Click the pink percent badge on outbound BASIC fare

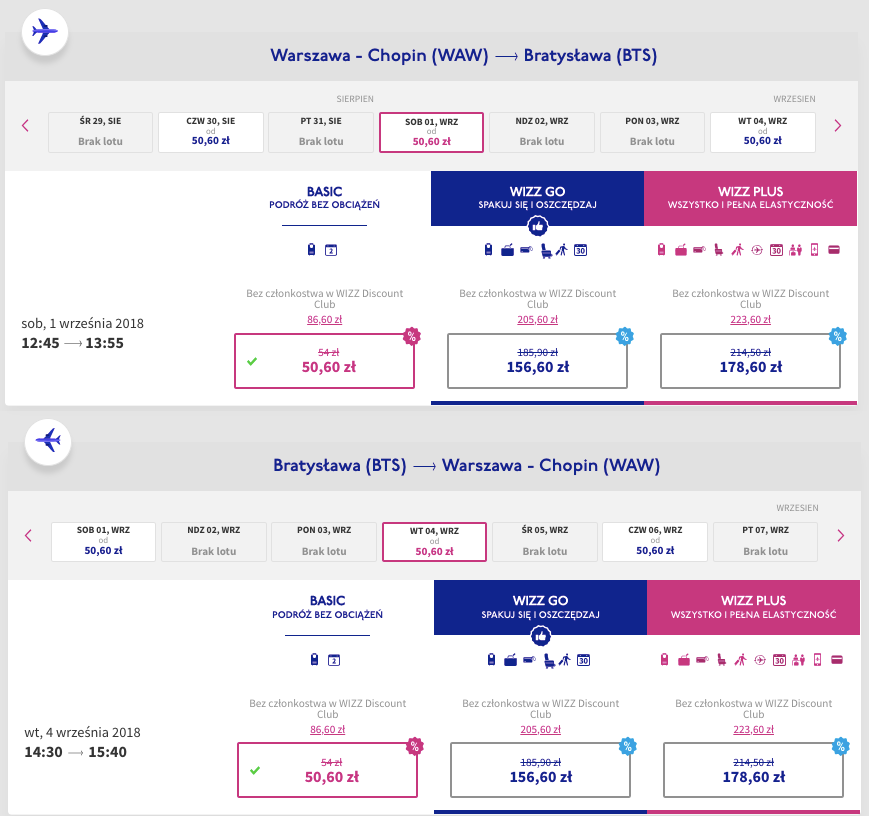pos(410,336)
